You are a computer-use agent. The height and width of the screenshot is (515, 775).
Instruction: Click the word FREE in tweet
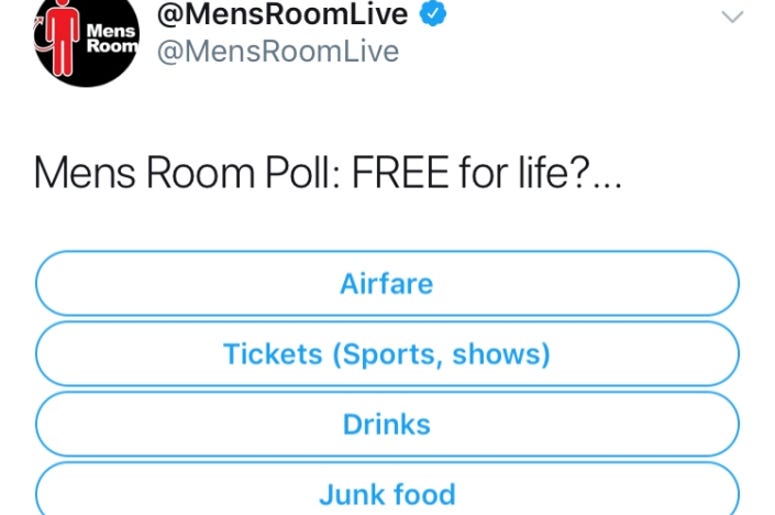click(x=400, y=172)
